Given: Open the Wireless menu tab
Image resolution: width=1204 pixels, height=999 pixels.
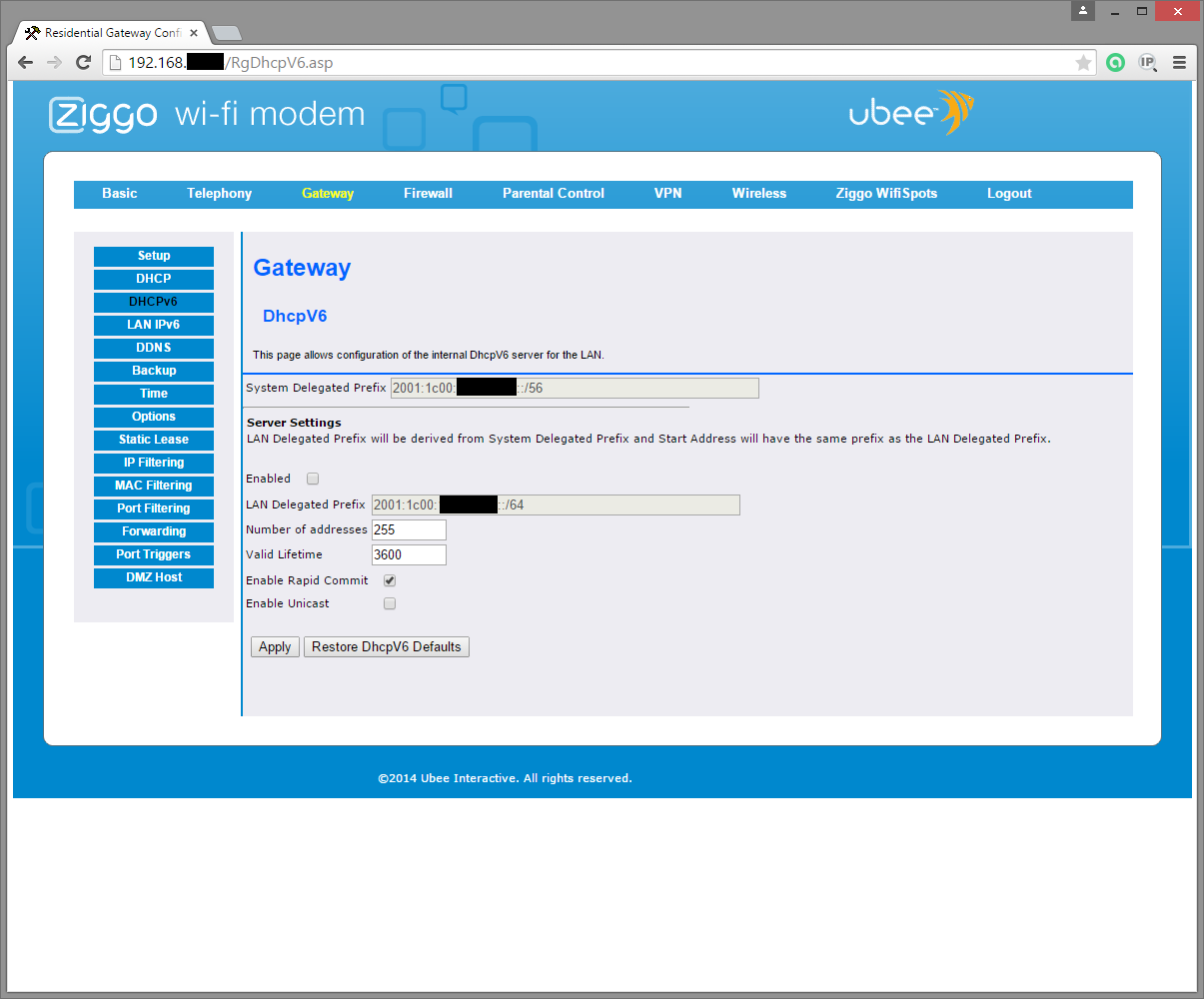Looking at the screenshot, I should click(x=759, y=194).
